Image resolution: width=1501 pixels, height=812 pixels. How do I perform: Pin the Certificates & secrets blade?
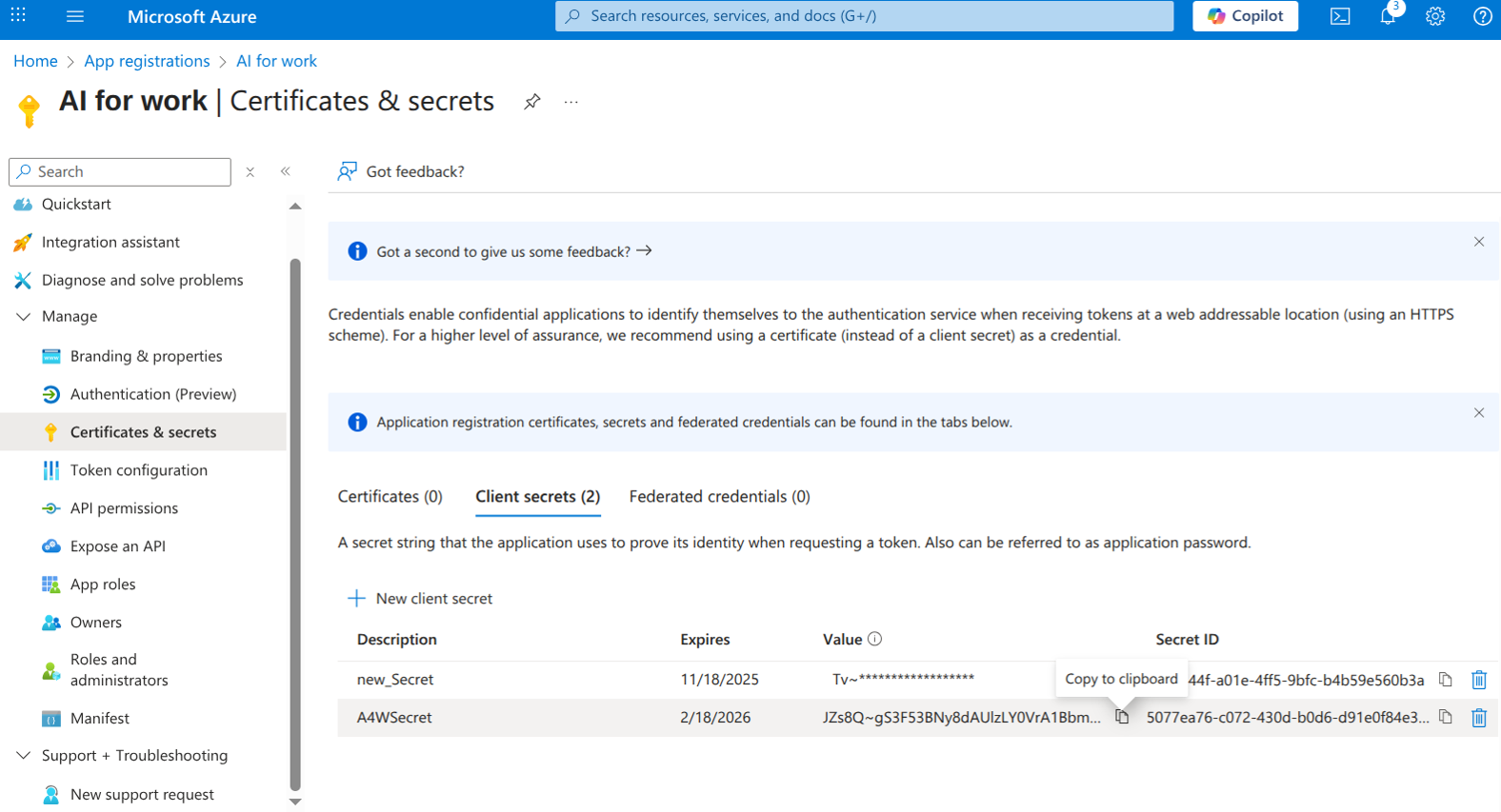(532, 101)
